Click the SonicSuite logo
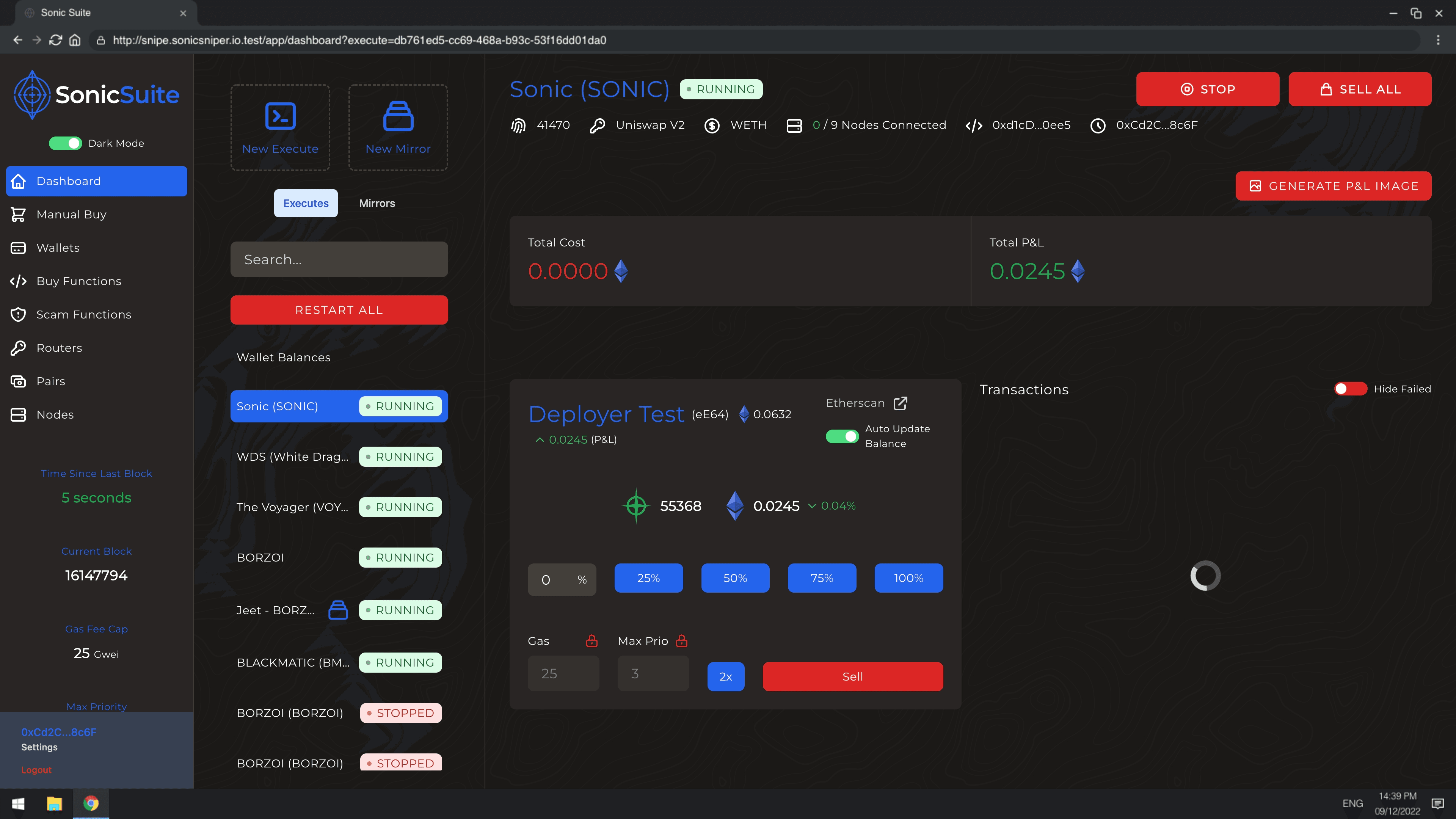This screenshot has width=1456, height=819. pos(96,94)
